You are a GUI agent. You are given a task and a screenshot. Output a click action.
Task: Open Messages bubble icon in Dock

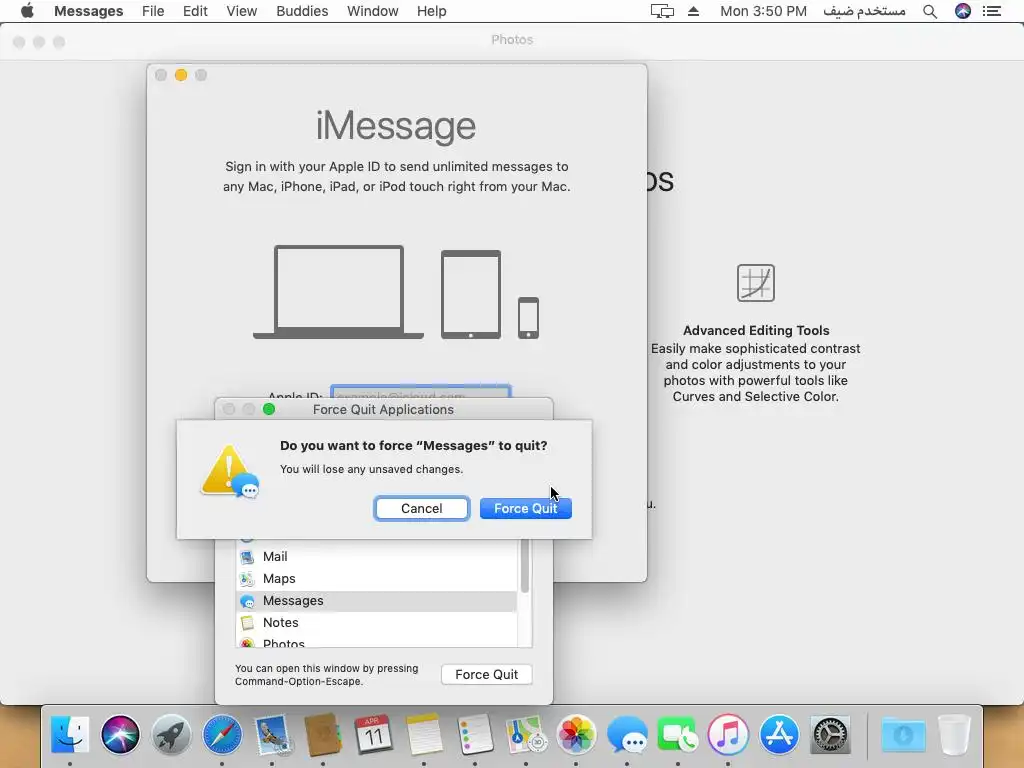pyautogui.click(x=627, y=734)
